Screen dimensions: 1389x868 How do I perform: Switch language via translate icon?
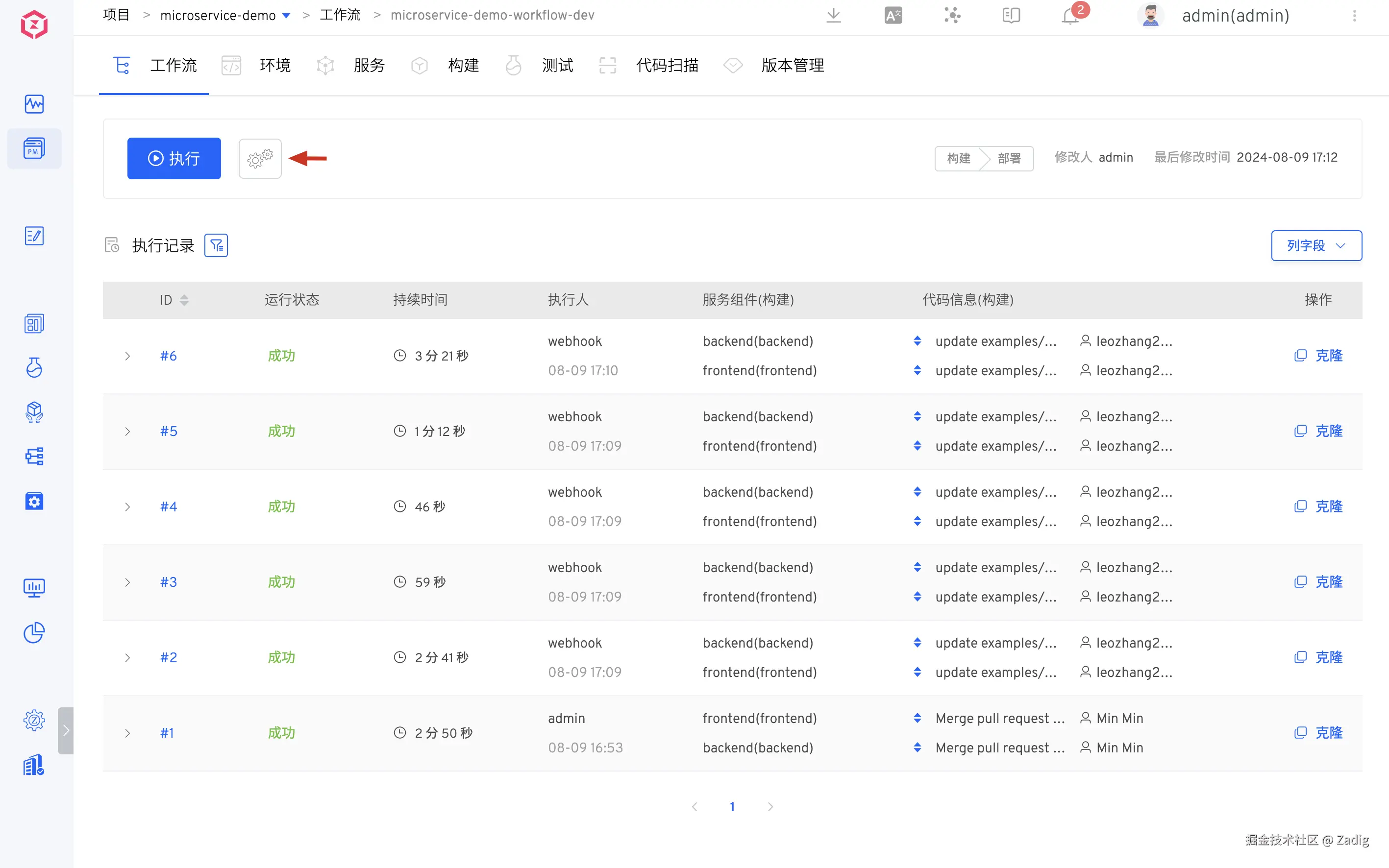point(893,16)
